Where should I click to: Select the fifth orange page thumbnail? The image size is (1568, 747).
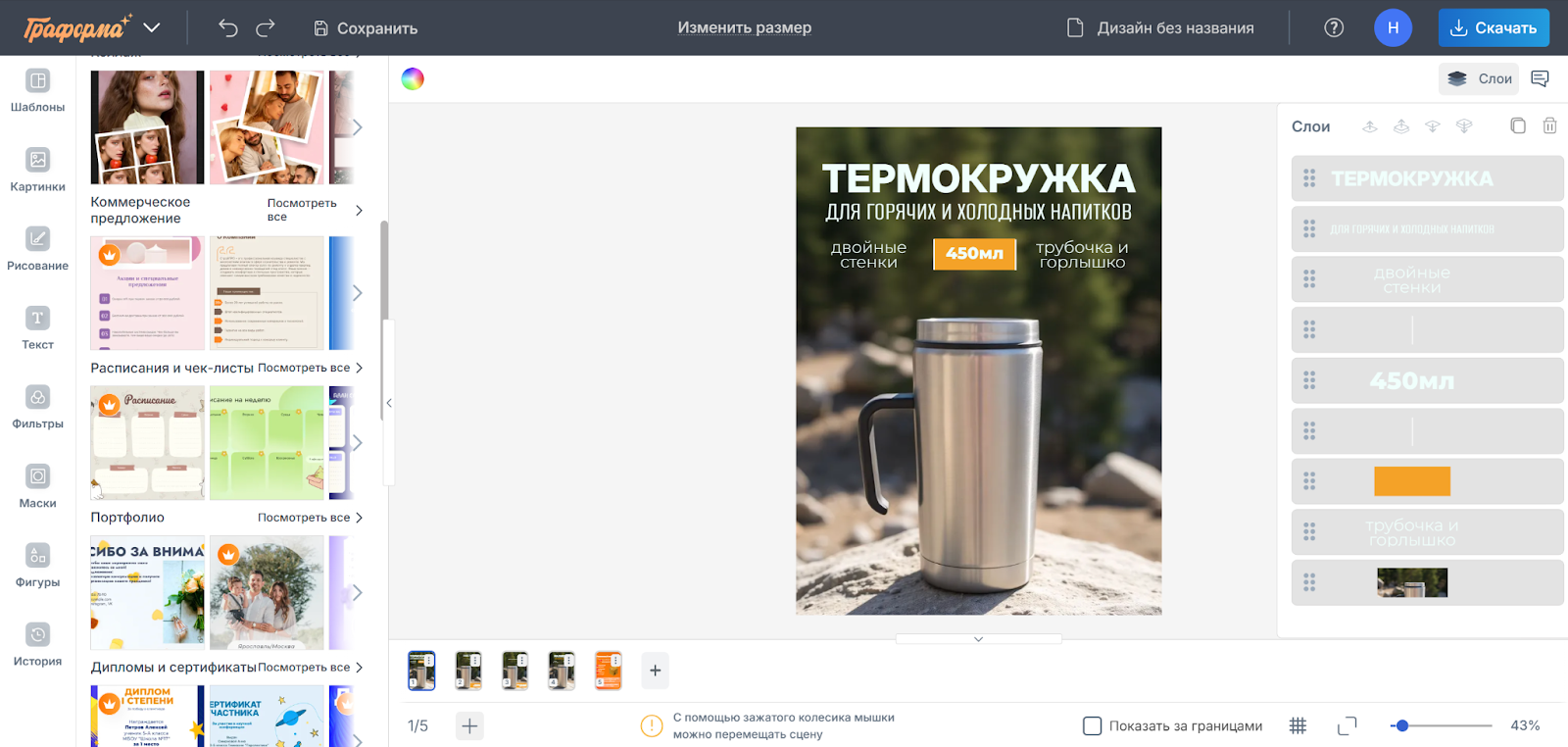tap(609, 671)
